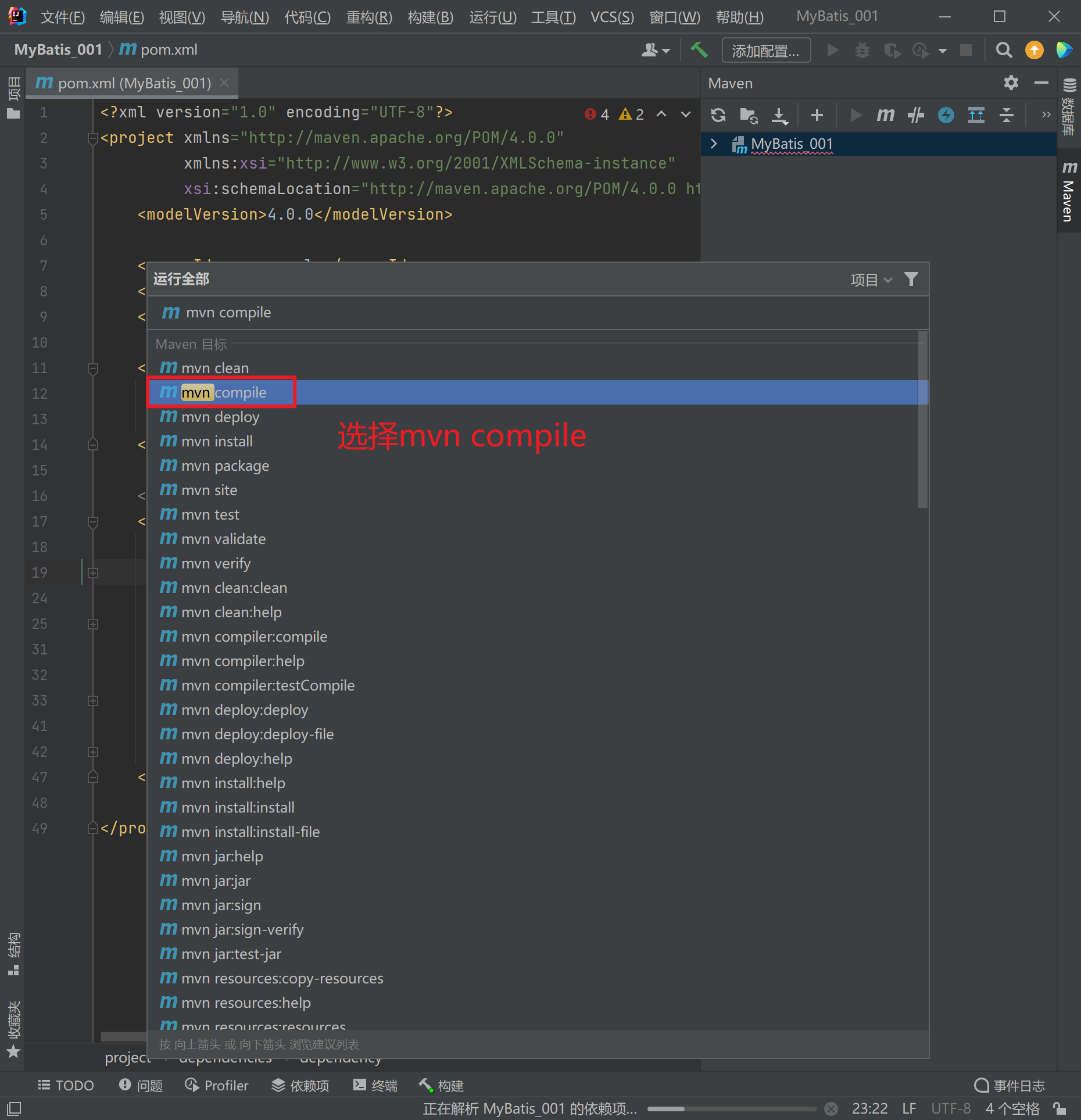
Task: Collapse the project tag fold at line 2
Action: (x=92, y=138)
